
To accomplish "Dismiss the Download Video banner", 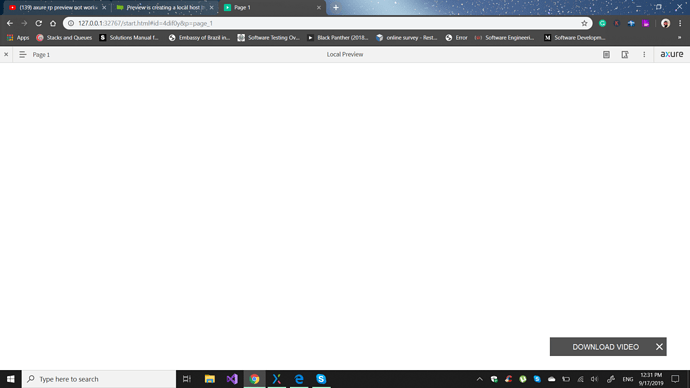I will click(659, 347).
